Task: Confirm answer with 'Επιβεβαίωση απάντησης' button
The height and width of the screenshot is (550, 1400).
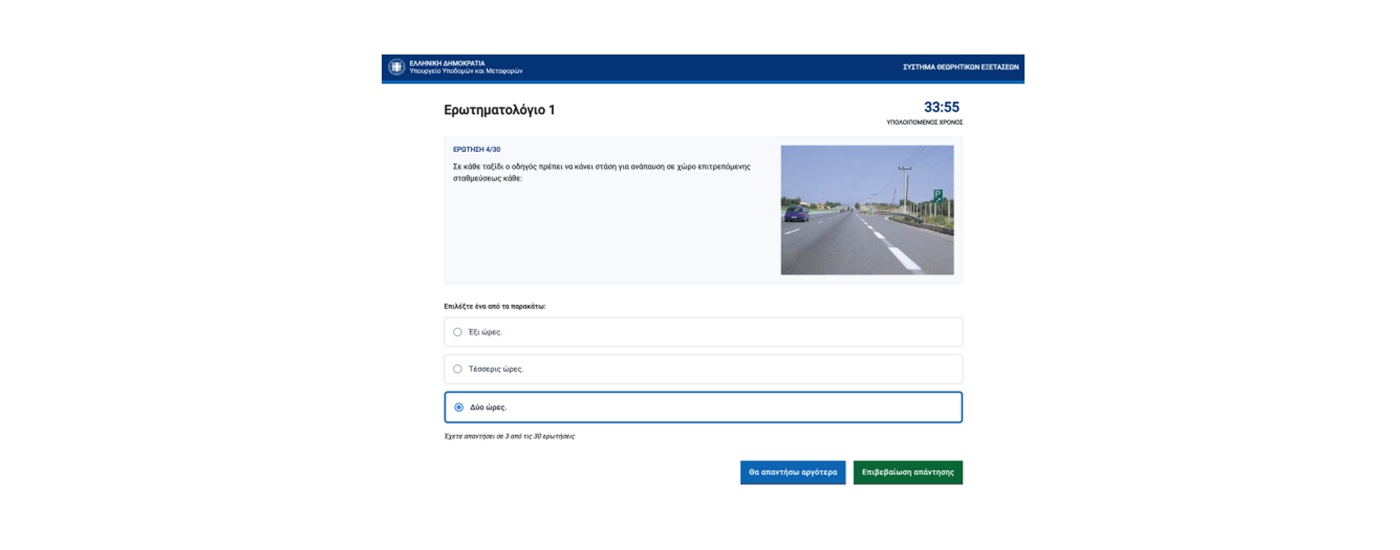Action: (x=907, y=472)
